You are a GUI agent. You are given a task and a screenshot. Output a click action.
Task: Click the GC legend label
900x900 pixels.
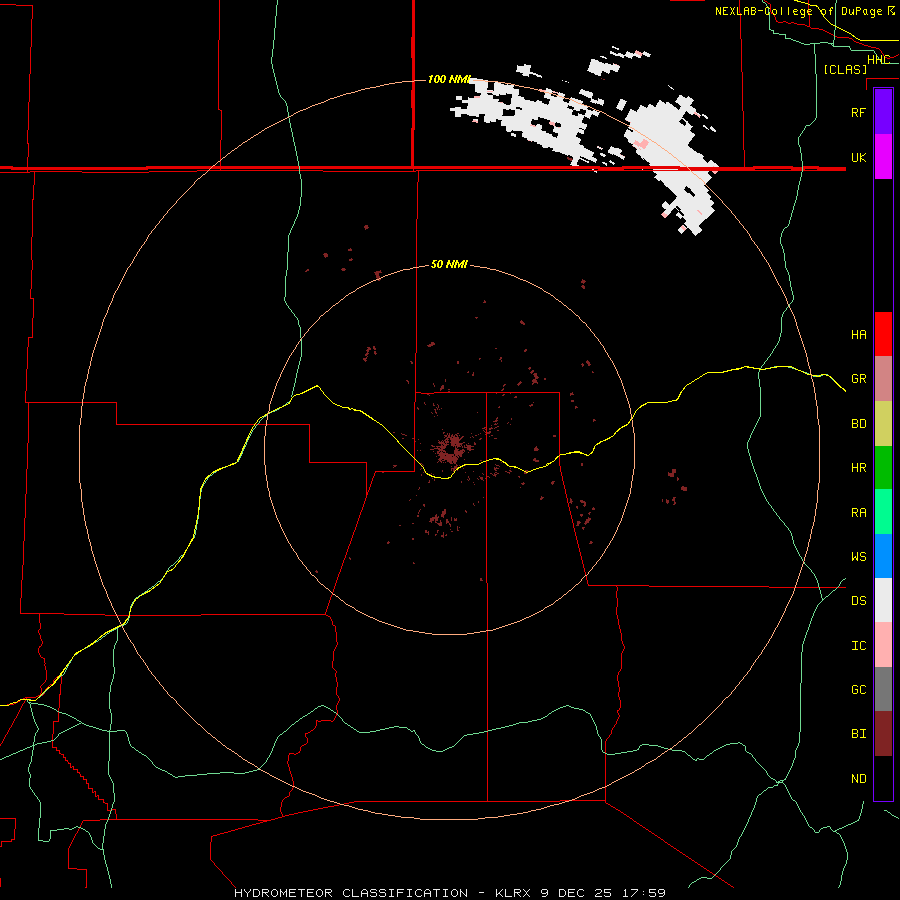859,690
